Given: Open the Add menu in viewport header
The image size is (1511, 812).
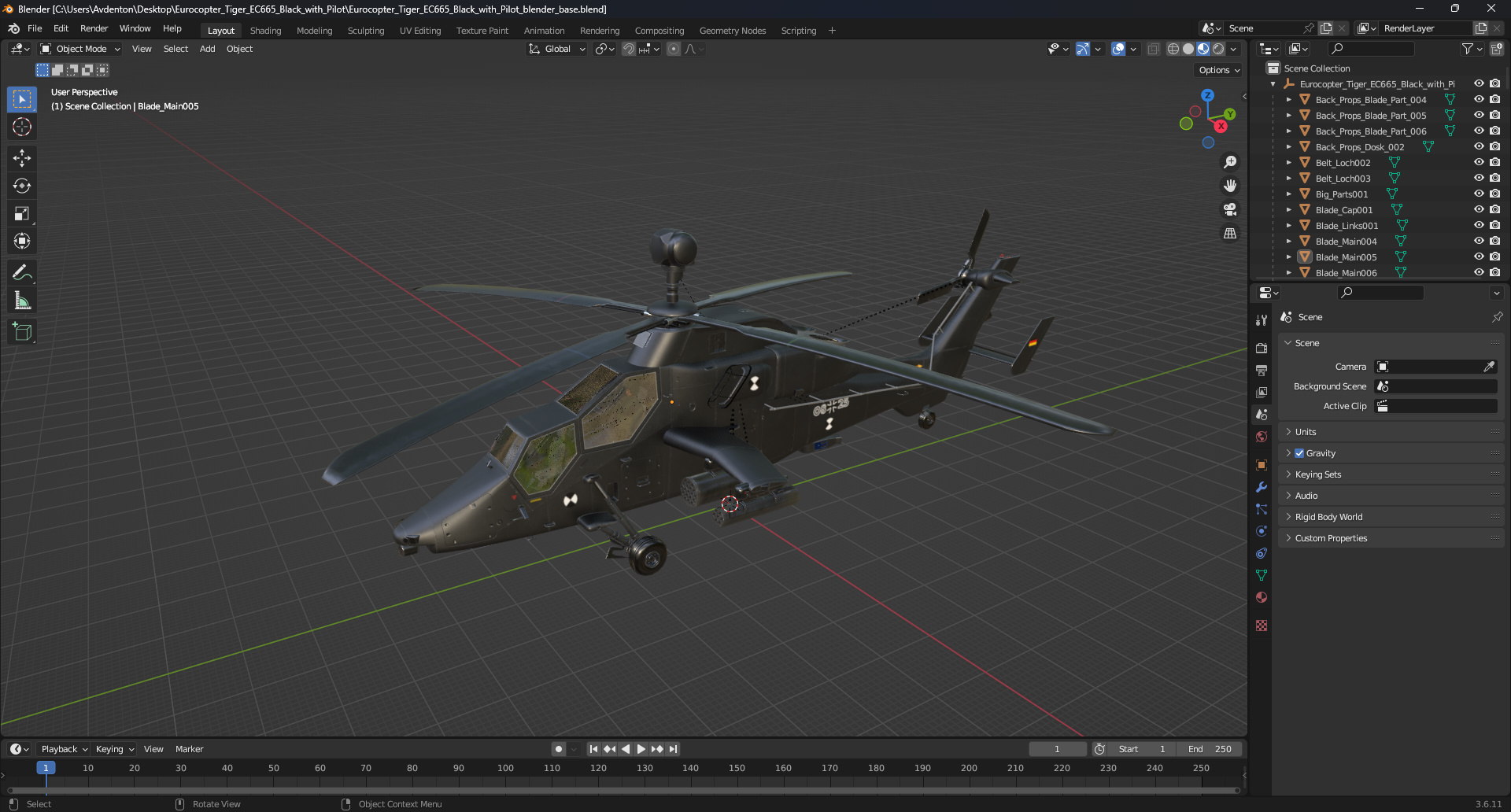Looking at the screenshot, I should pos(207,49).
